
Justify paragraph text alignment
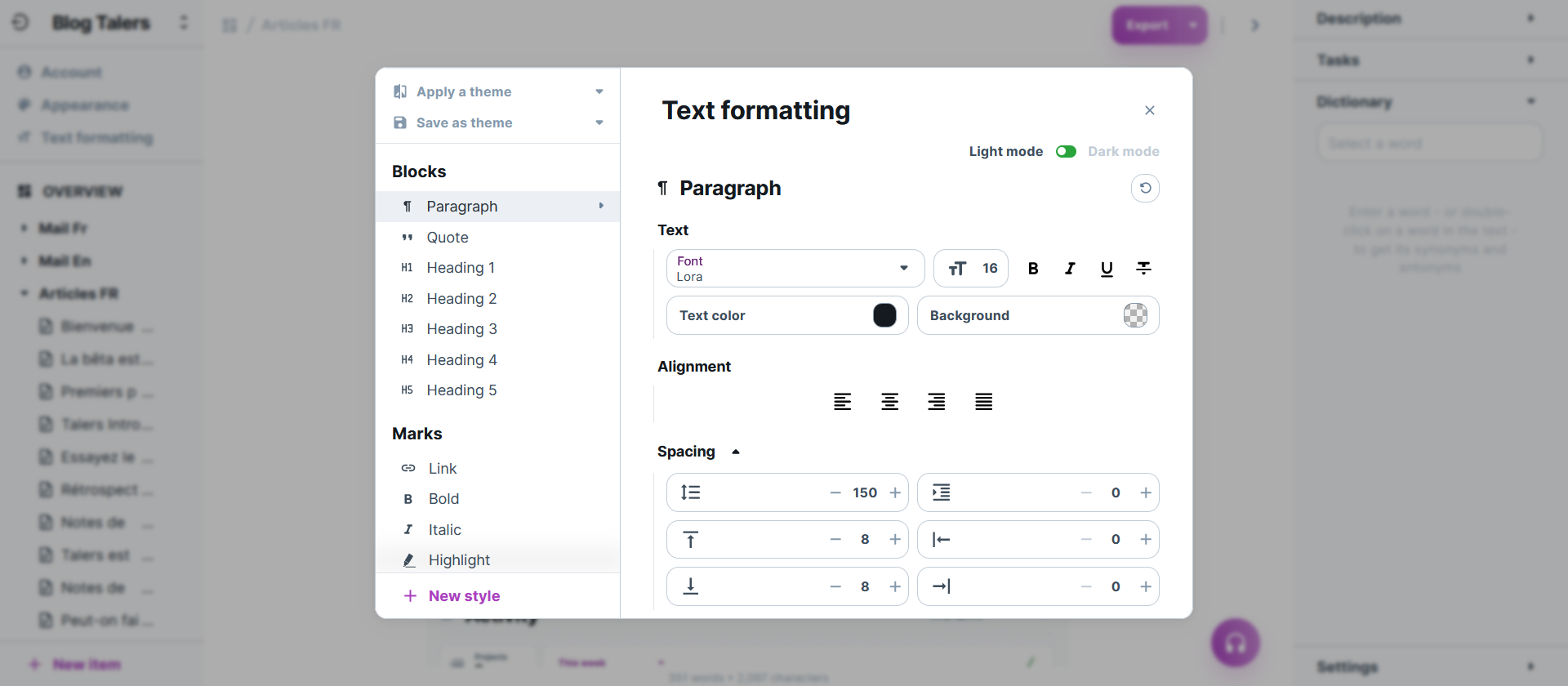coord(983,402)
